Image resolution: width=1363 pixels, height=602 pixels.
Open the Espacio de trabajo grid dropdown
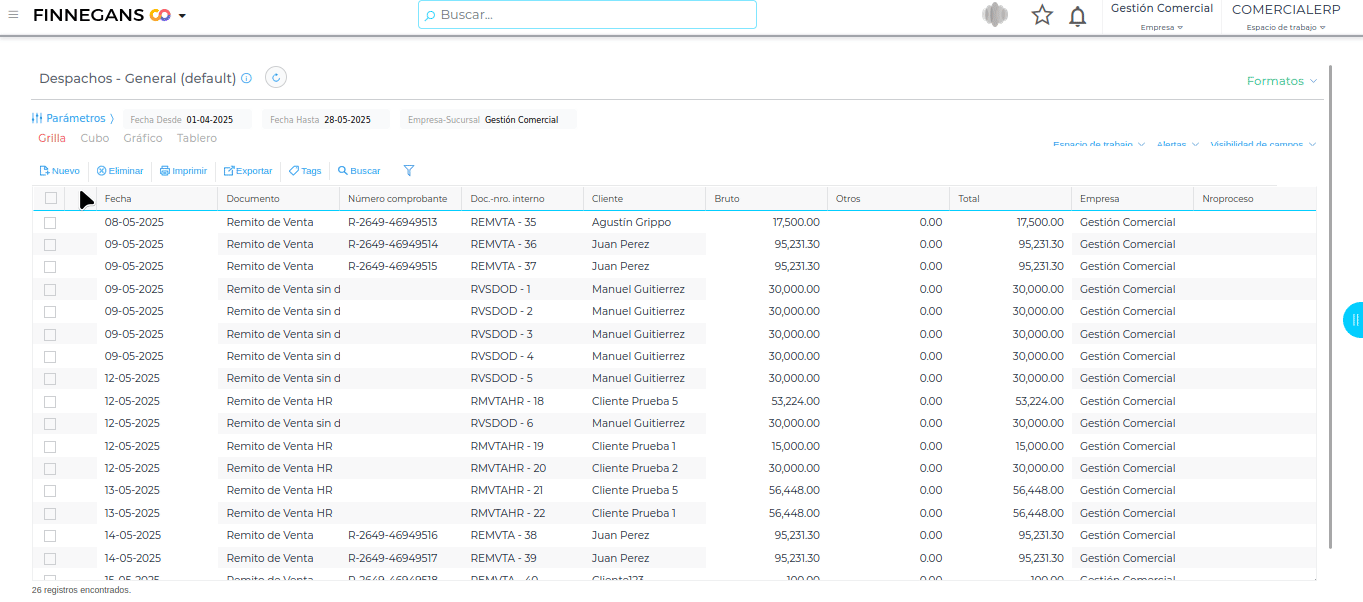pyautogui.click(x=1099, y=145)
